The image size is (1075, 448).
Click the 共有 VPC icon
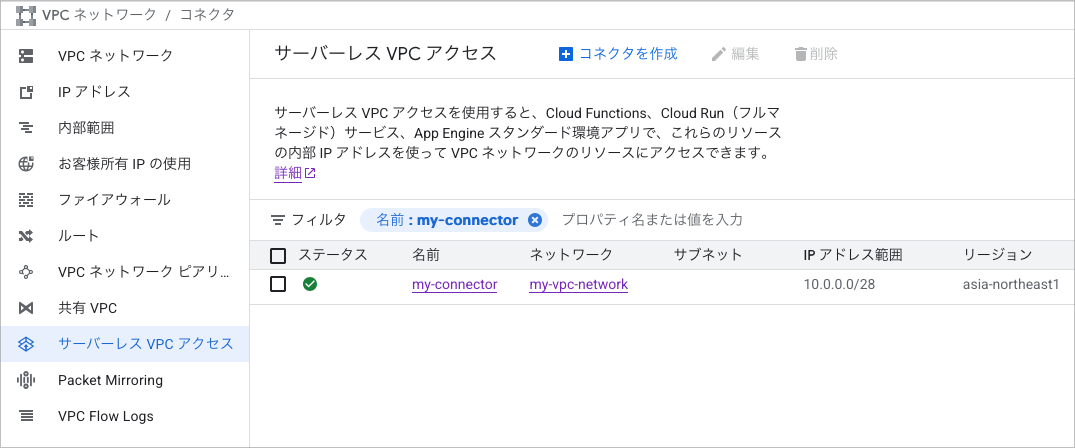(26, 308)
